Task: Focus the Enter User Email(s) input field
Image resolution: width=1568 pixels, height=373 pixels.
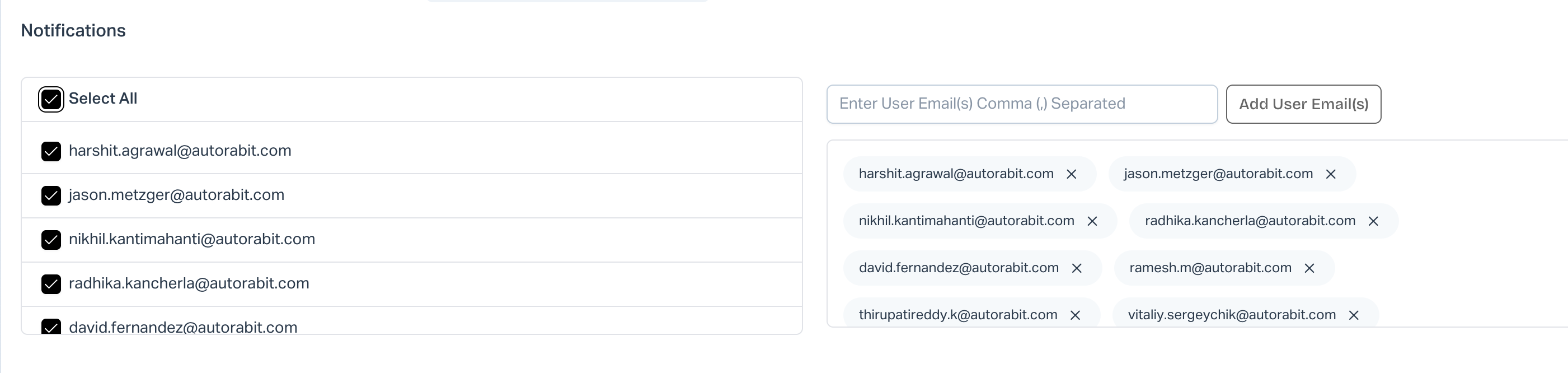Action: tap(1021, 104)
